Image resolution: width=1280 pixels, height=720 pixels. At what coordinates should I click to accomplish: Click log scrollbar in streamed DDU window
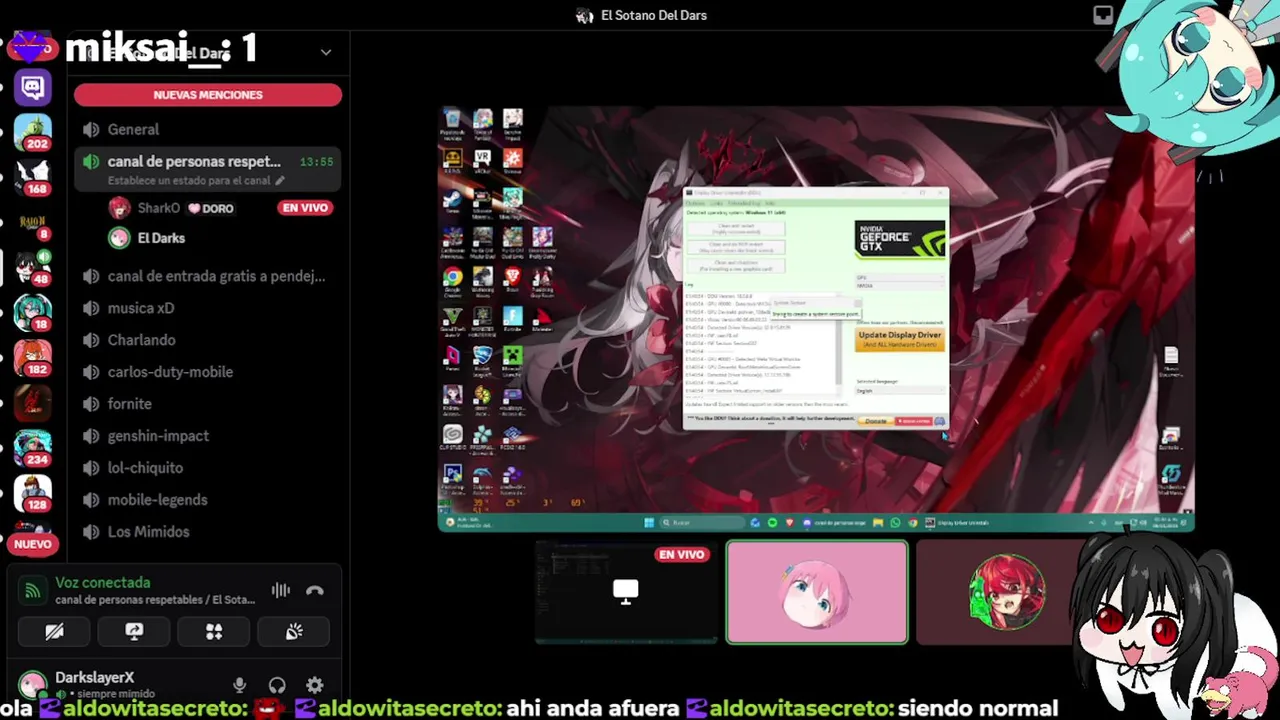coord(840,340)
